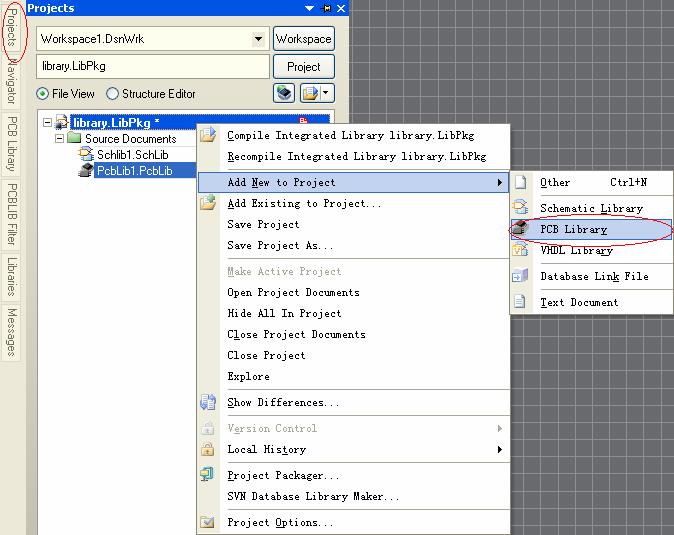Image resolution: width=674 pixels, height=535 pixels.
Task: Select the Source Documents tree label
Action: [x=131, y=139]
